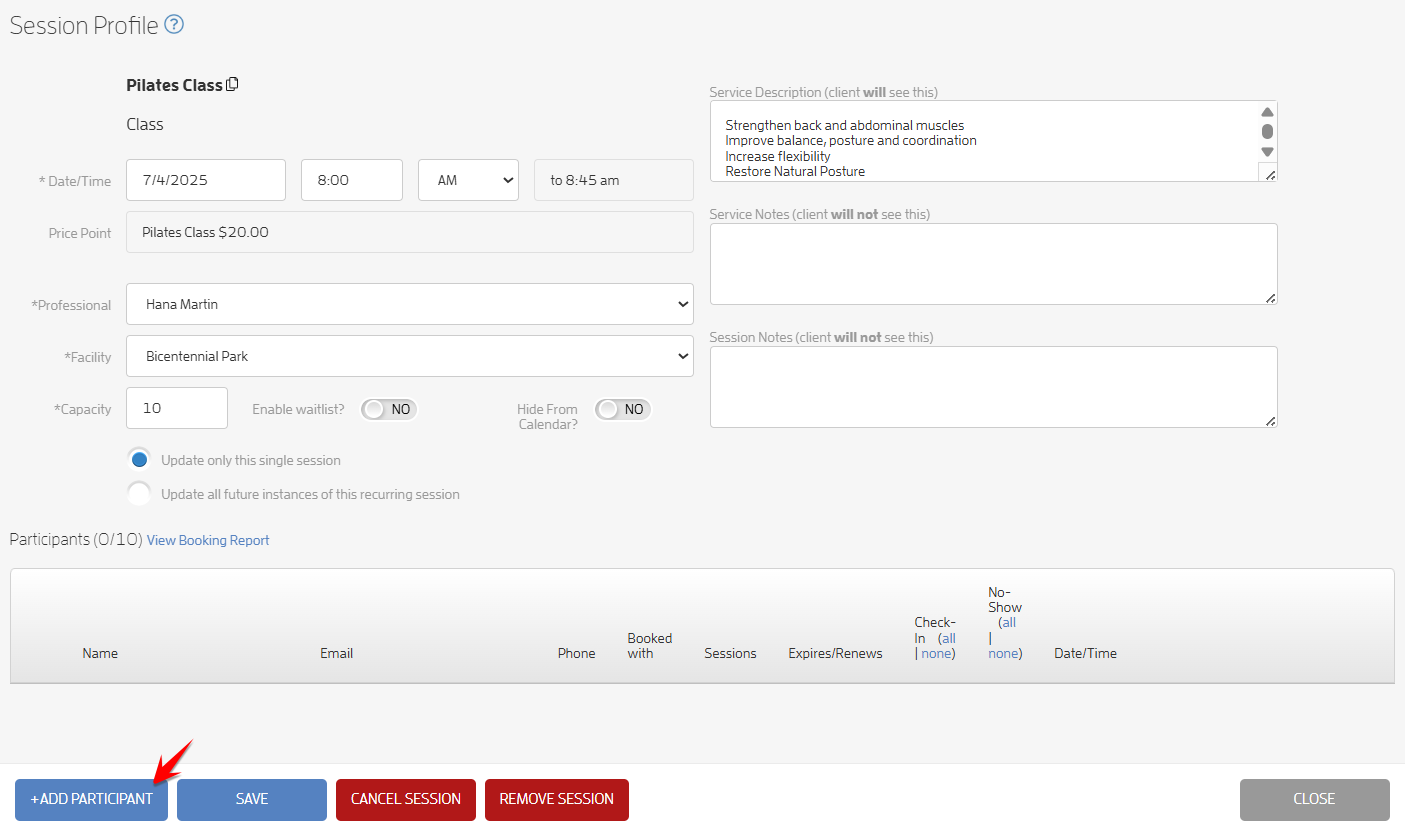Screen dimensions: 1405x834
Task: Click the Name column header
Action: point(100,654)
